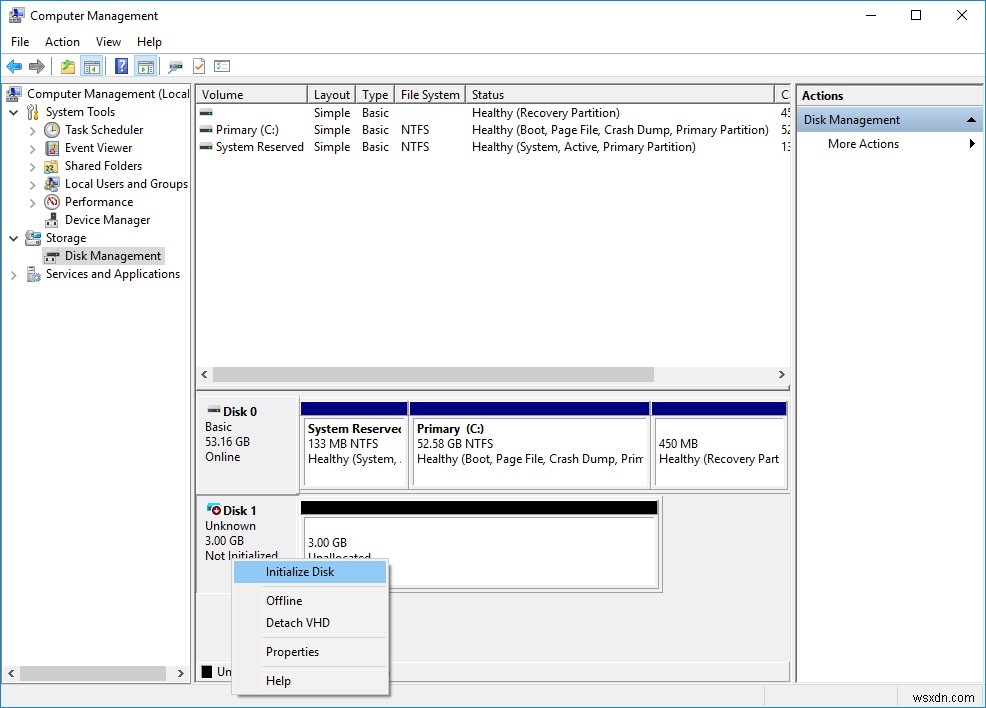
Task: Click tree pane scroll right arrow
Action: pyautogui.click(x=181, y=673)
